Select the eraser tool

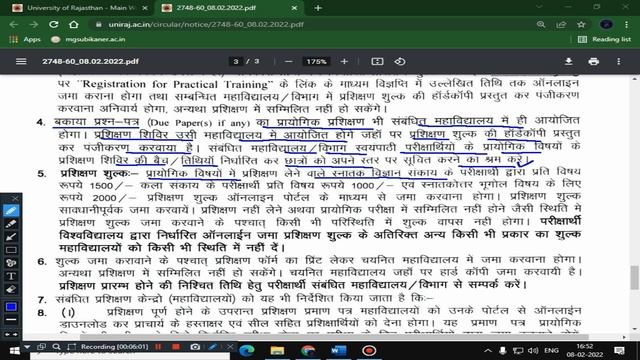(x=11, y=289)
